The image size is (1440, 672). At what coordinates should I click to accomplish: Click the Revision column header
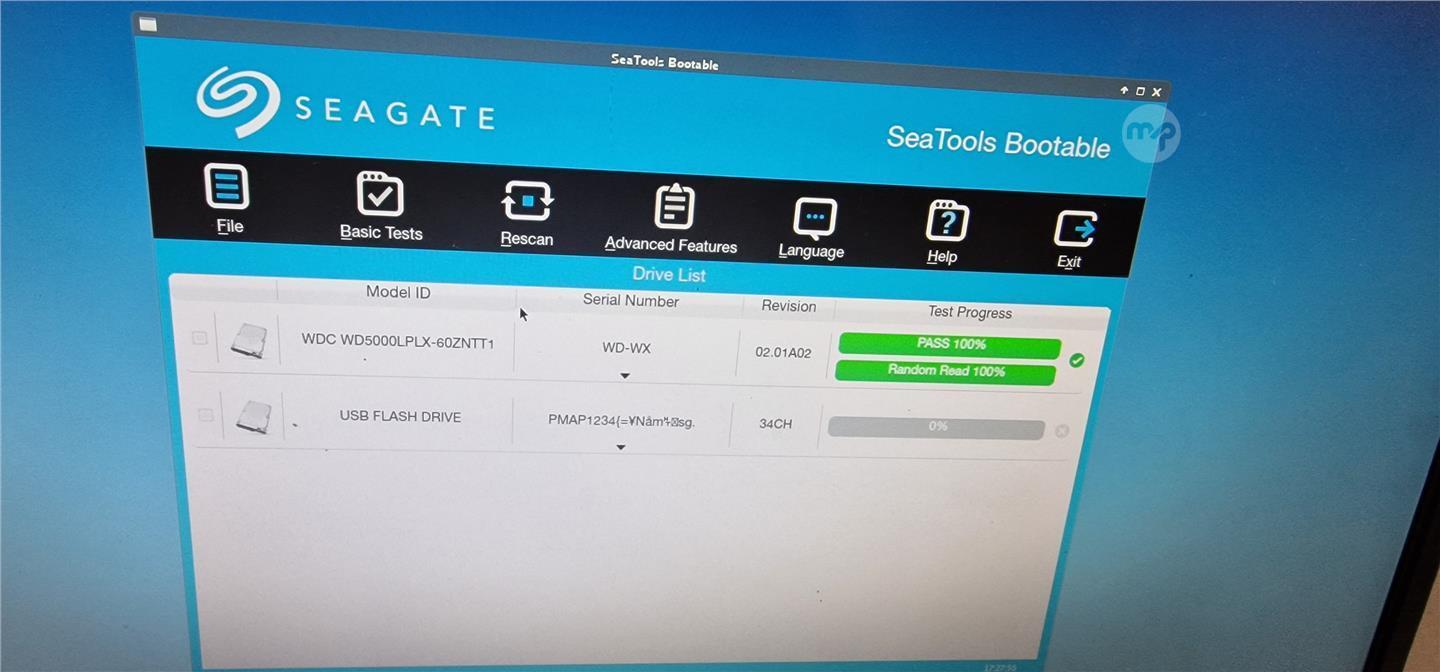point(789,306)
